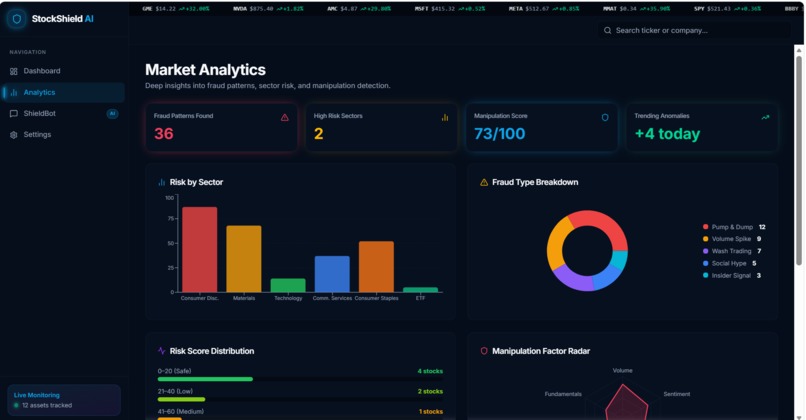
Task: Click the Materials bar in chart
Action: click(244, 259)
